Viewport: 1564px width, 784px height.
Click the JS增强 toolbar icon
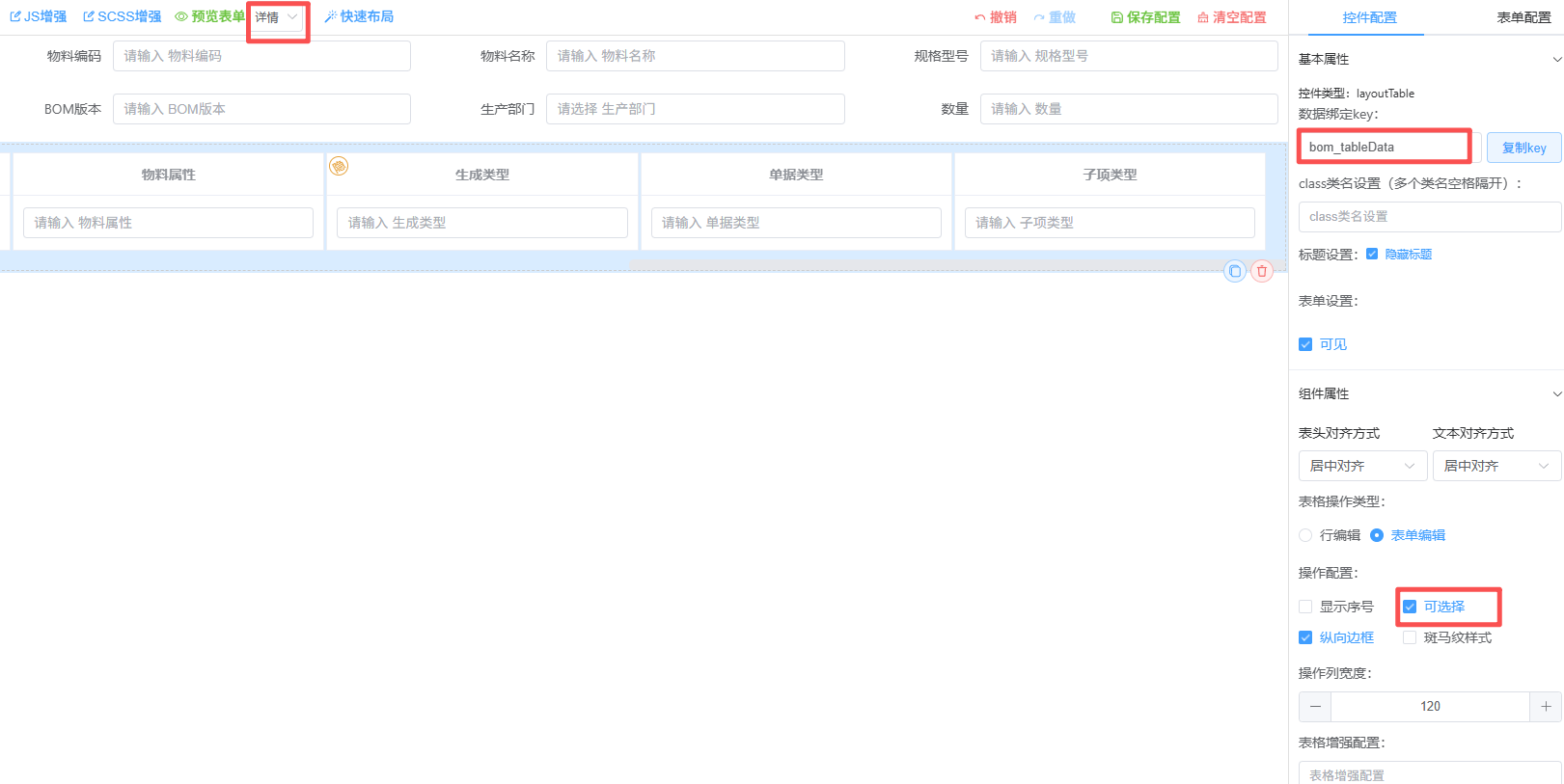(15, 16)
